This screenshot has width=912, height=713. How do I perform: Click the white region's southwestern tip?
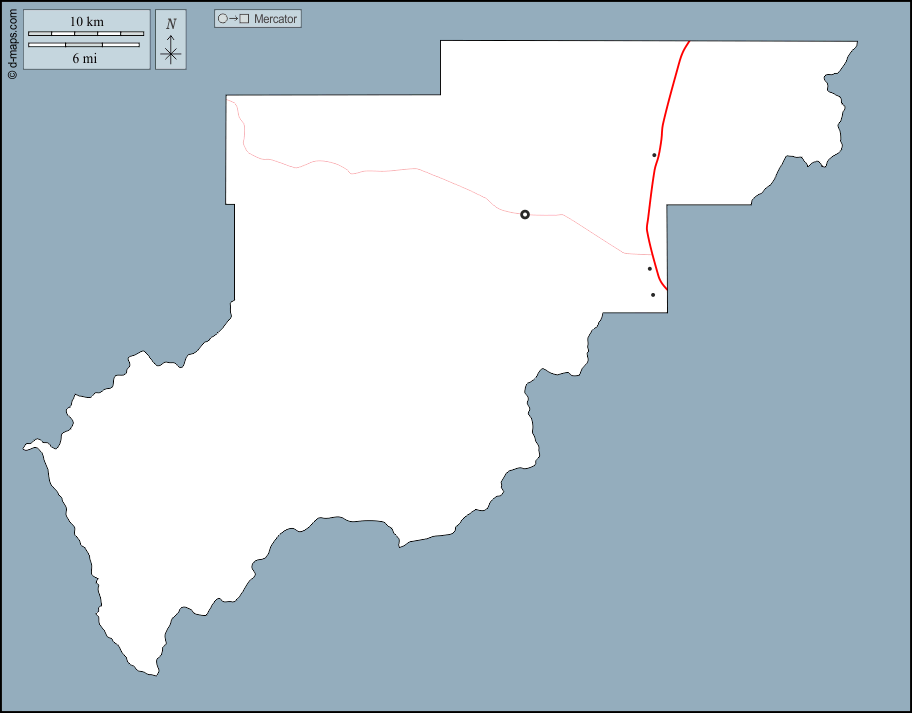coord(155,674)
